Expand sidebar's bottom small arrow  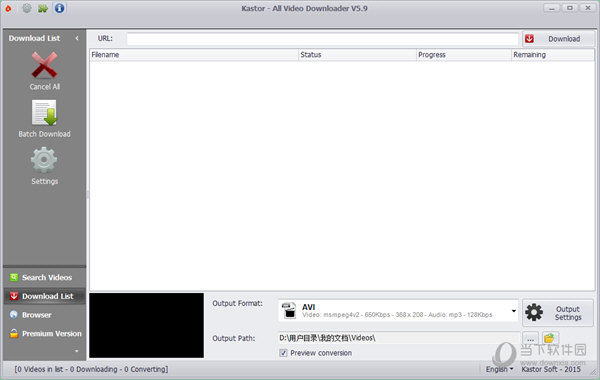pyautogui.click(x=77, y=351)
